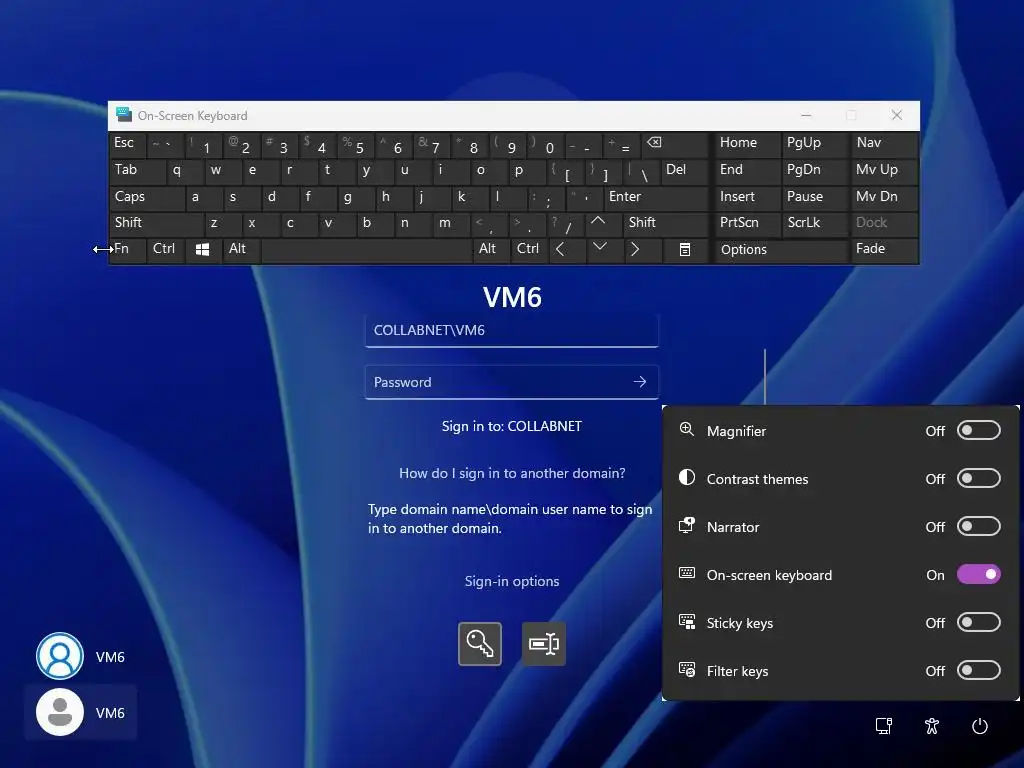Select the PIN entry sign-in option icon
1024x768 pixels.
543,644
